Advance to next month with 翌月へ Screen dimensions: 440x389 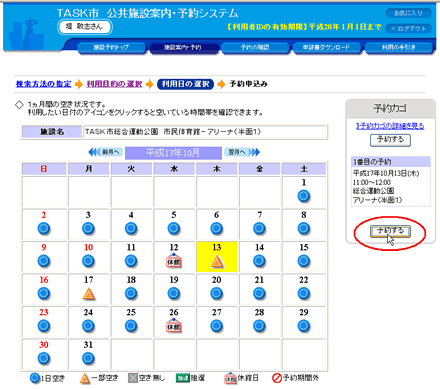pyautogui.click(x=242, y=152)
